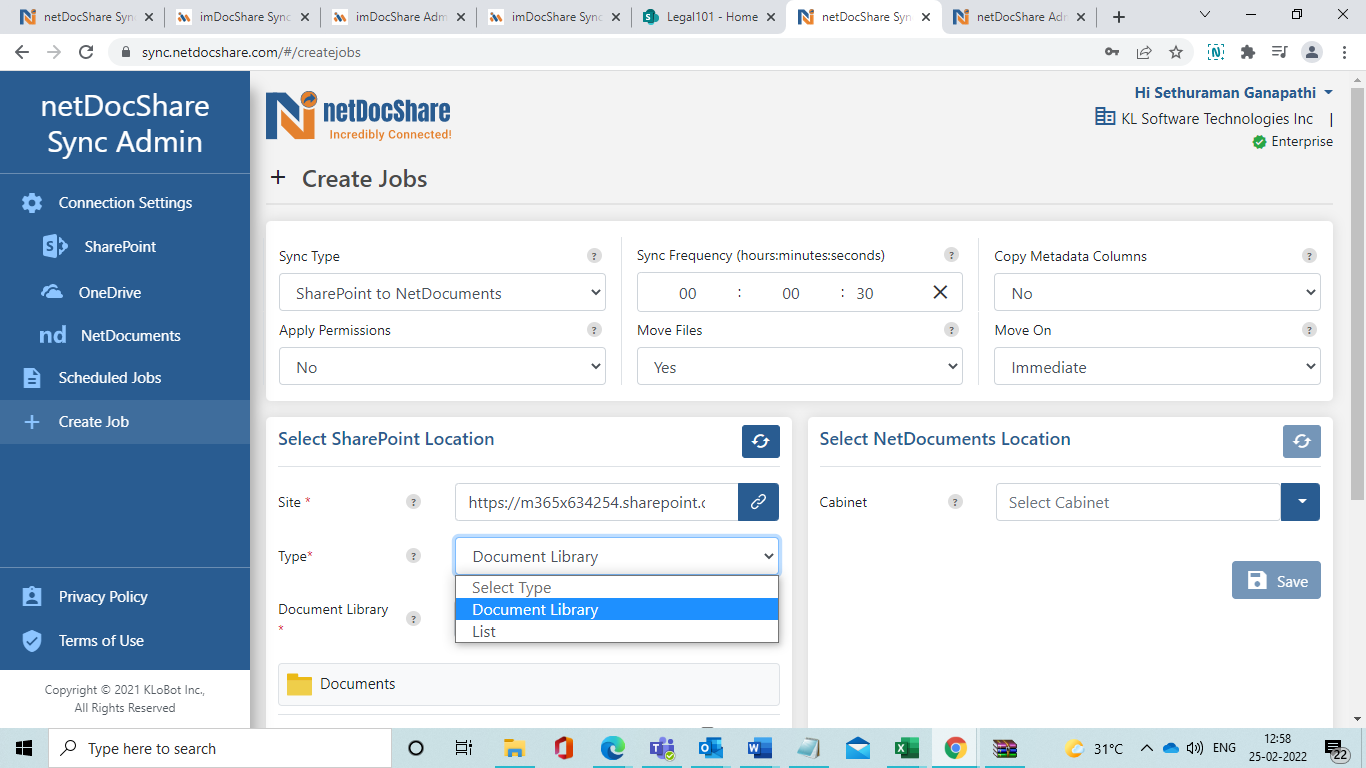
Task: Click the Connection Settings gear icon
Action: point(32,203)
